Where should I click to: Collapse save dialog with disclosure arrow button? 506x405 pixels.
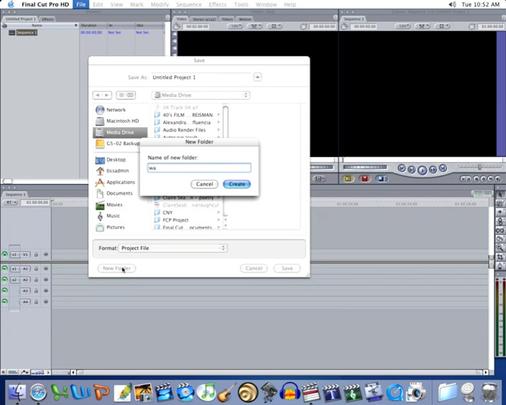[257, 77]
